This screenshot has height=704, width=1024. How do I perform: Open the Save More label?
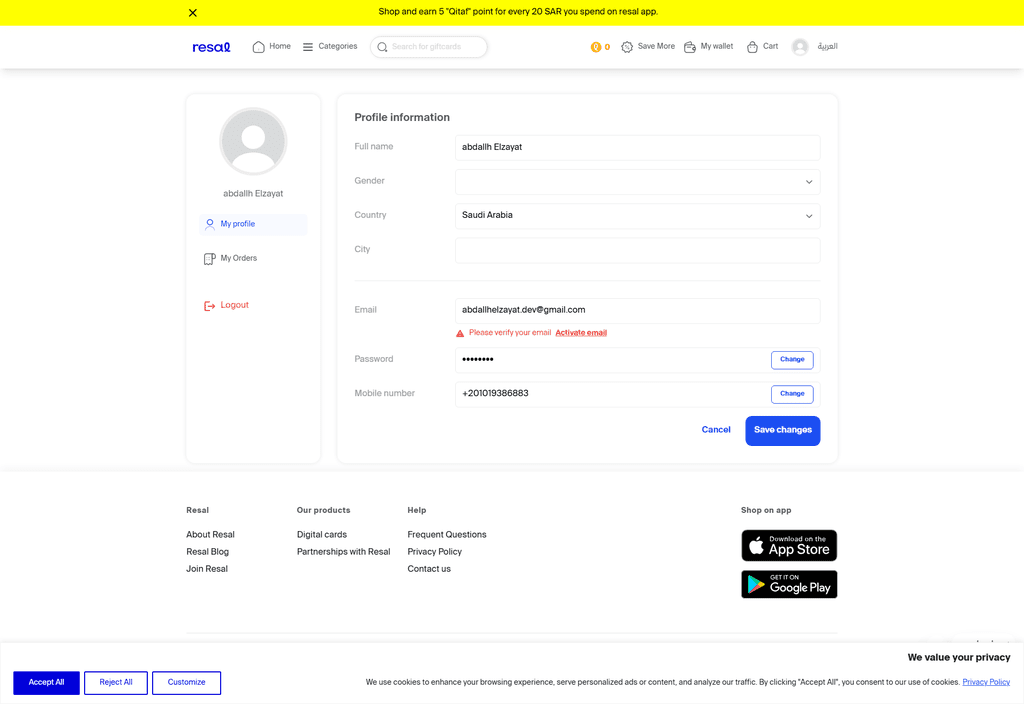point(656,46)
